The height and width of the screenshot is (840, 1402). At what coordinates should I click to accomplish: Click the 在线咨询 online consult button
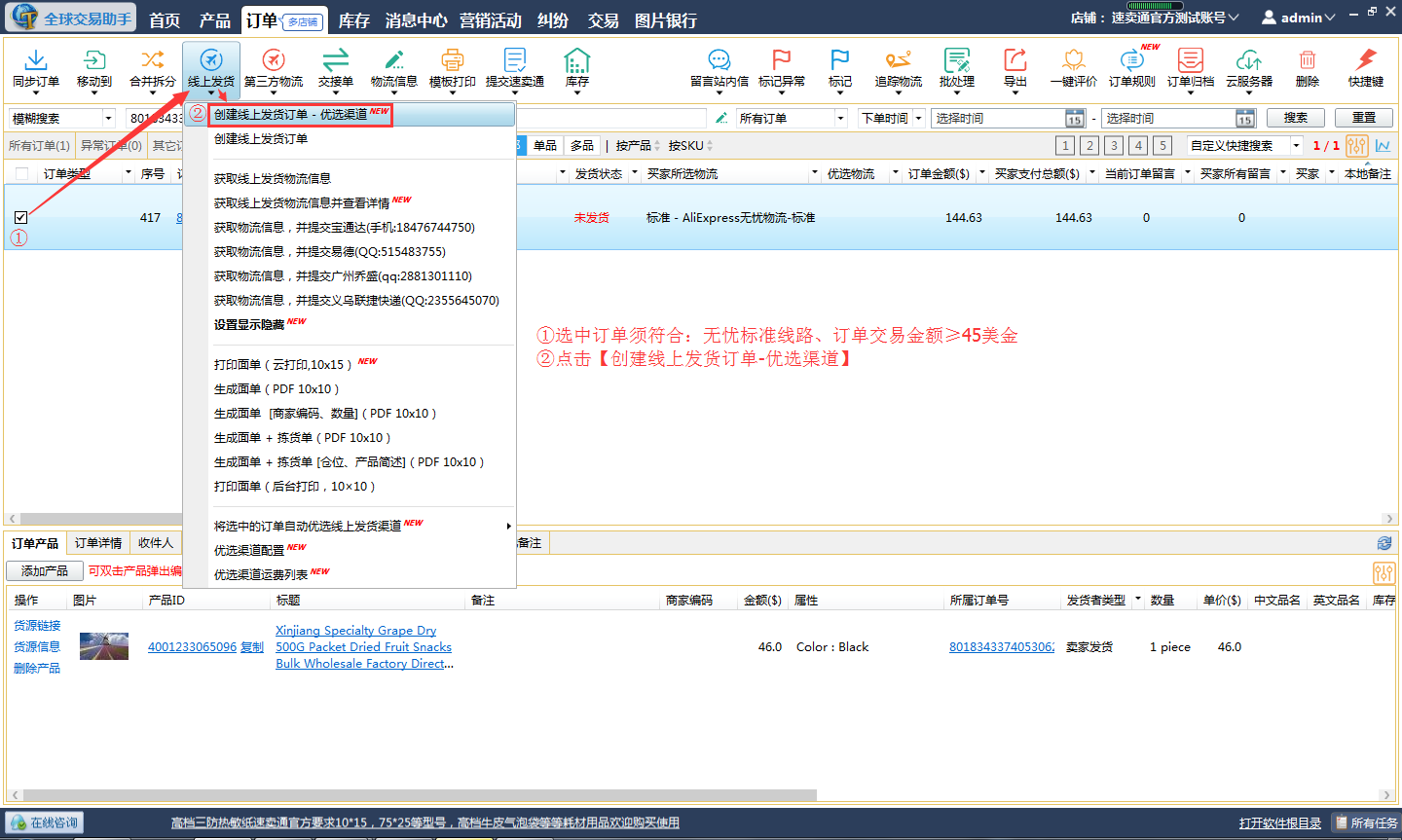point(45,822)
